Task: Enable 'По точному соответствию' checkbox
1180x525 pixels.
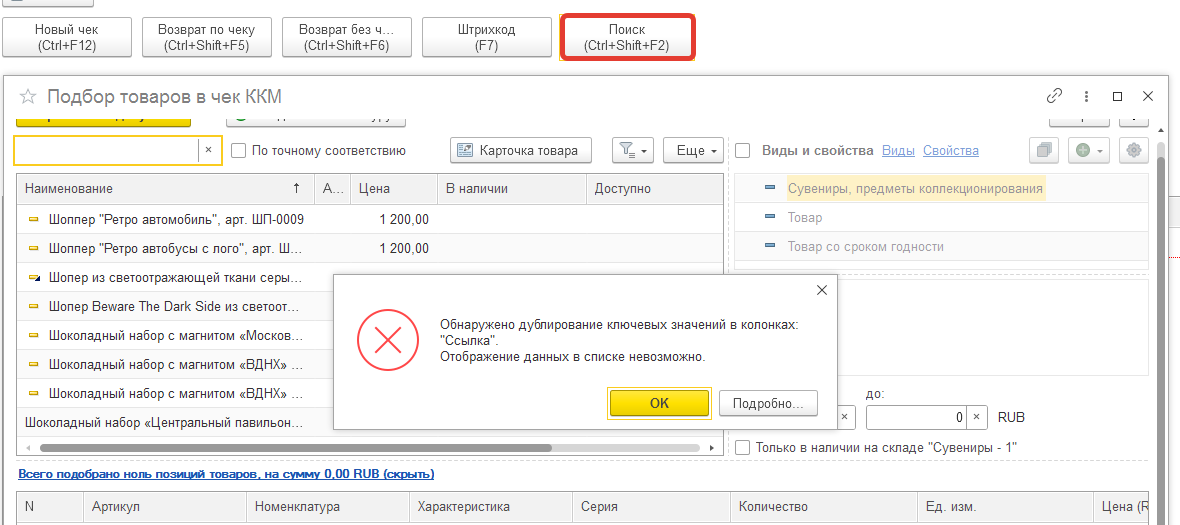Action: [x=239, y=151]
